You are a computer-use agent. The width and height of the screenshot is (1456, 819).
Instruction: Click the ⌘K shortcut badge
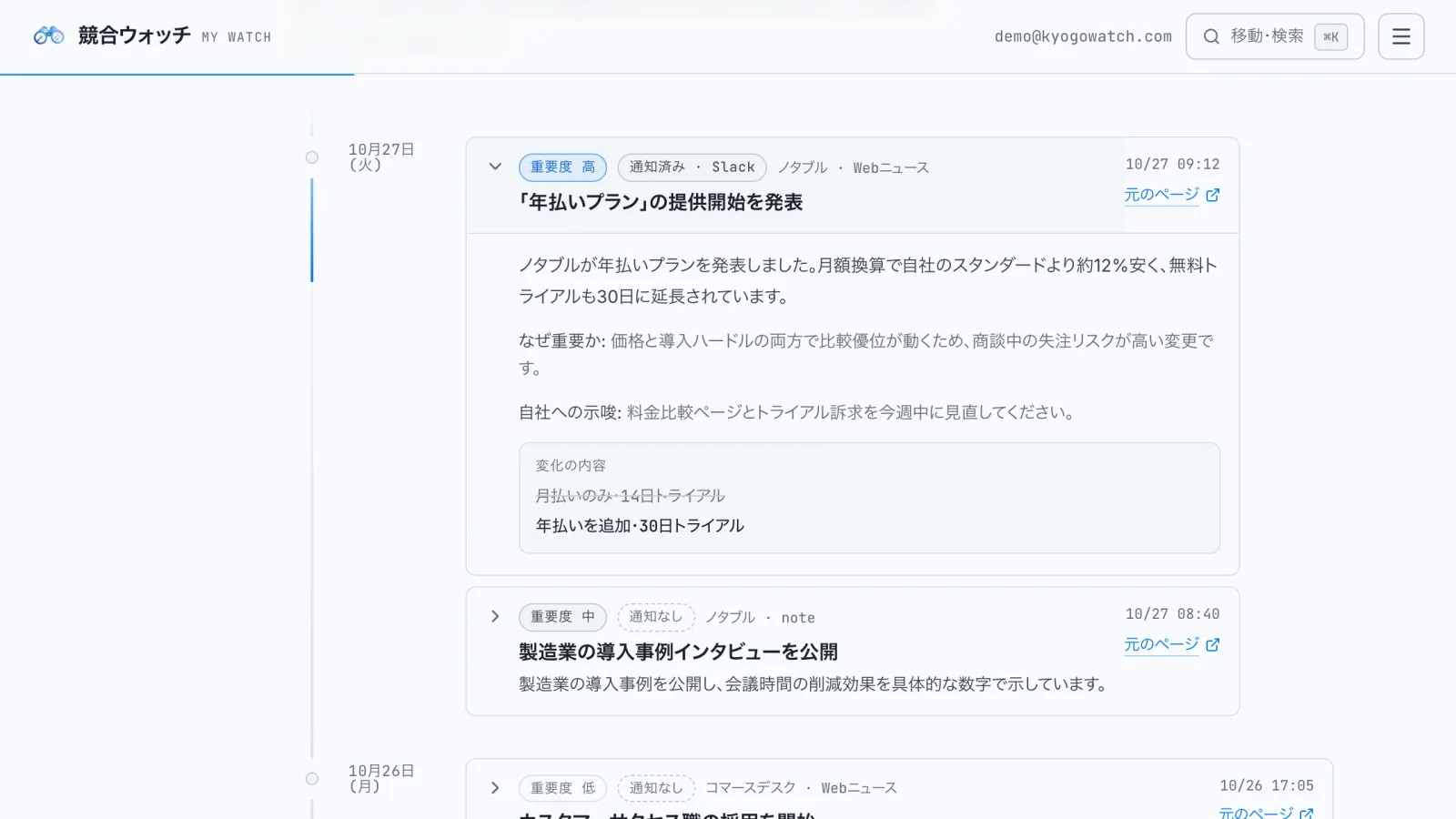1331,36
